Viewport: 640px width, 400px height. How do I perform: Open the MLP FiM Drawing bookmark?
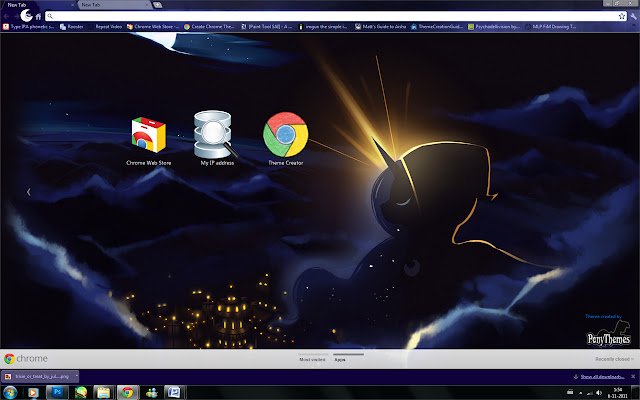click(x=551, y=27)
